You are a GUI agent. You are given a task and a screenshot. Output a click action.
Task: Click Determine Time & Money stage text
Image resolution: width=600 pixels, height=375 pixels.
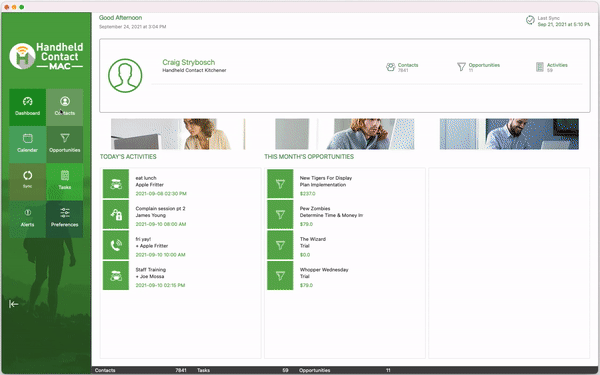331,215
